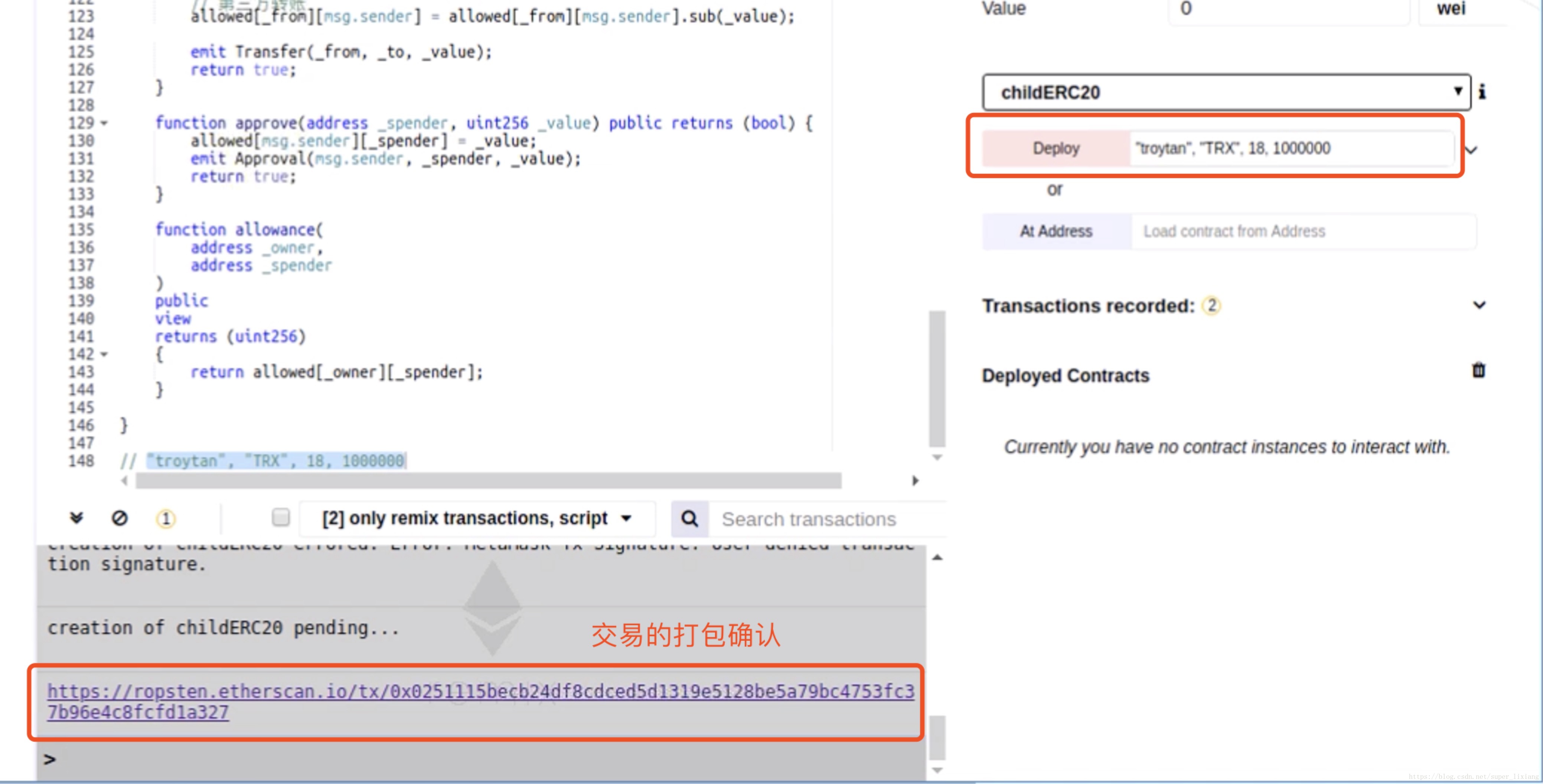The width and height of the screenshot is (1543, 784).
Task: Click the comment text on line 148
Action: tap(263, 461)
